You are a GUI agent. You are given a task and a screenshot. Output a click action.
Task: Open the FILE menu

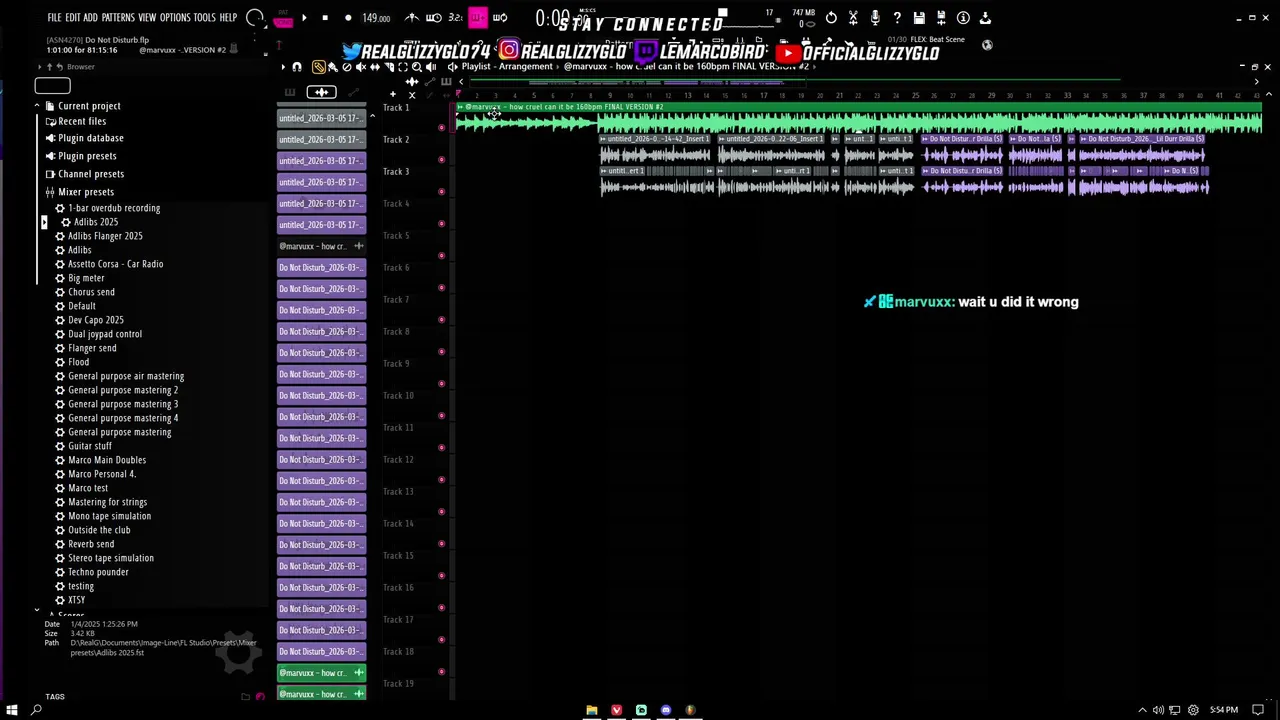pos(54,18)
